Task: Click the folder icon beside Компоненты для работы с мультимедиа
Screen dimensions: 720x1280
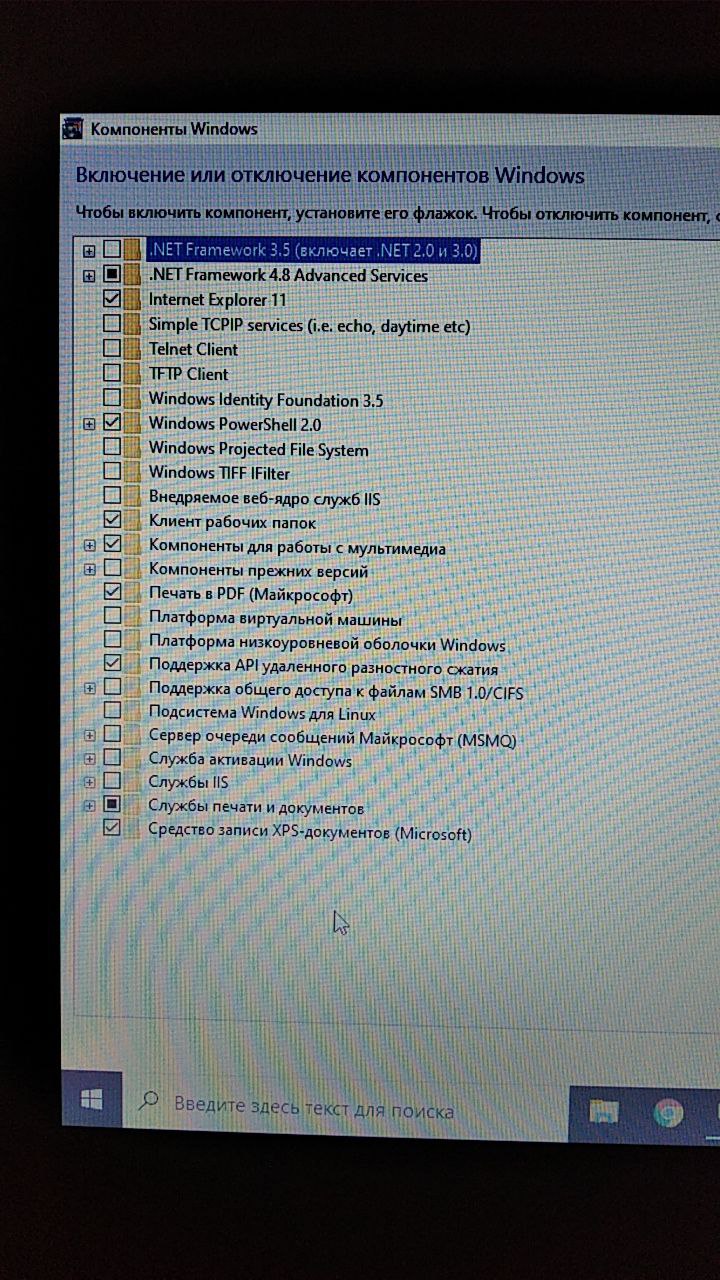Action: pyautogui.click(x=133, y=546)
